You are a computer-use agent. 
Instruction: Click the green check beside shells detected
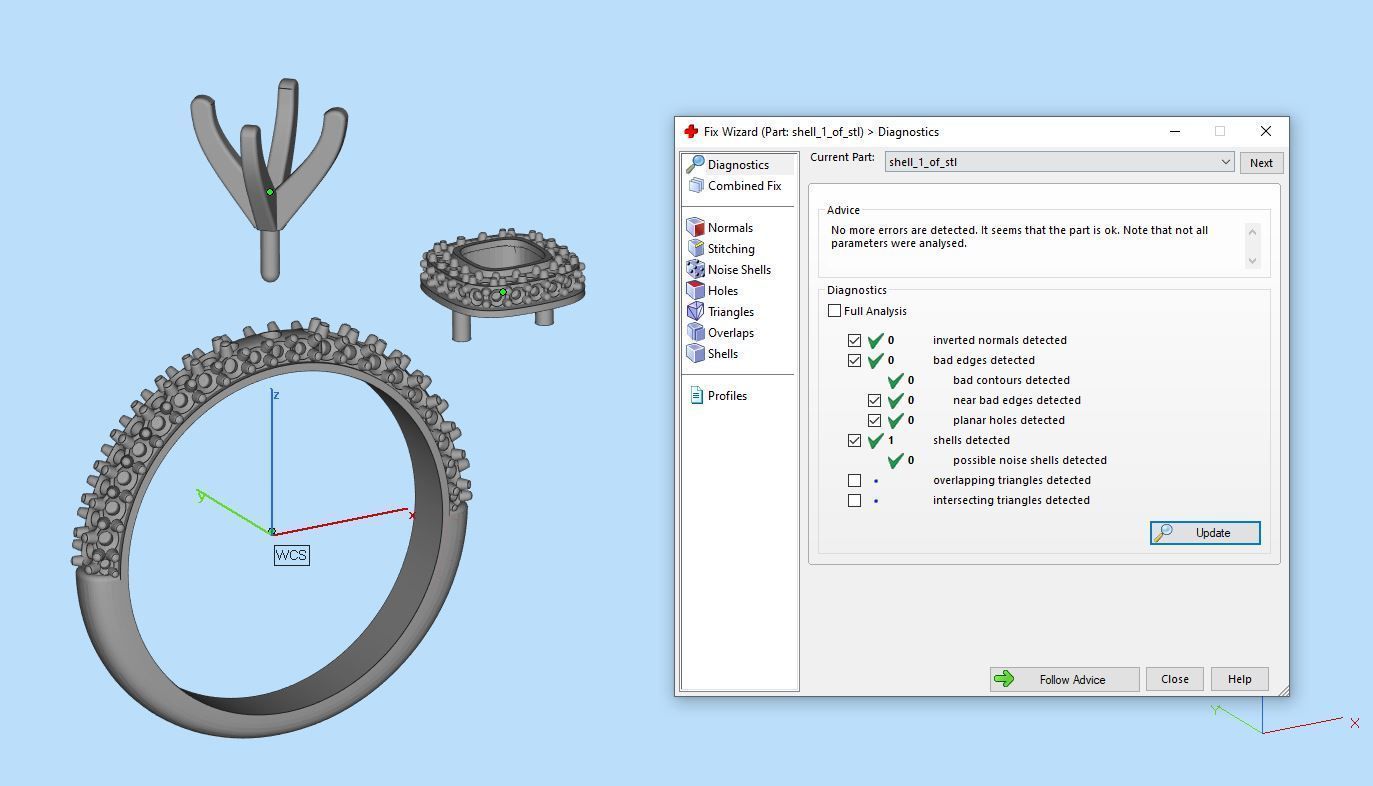(x=876, y=440)
